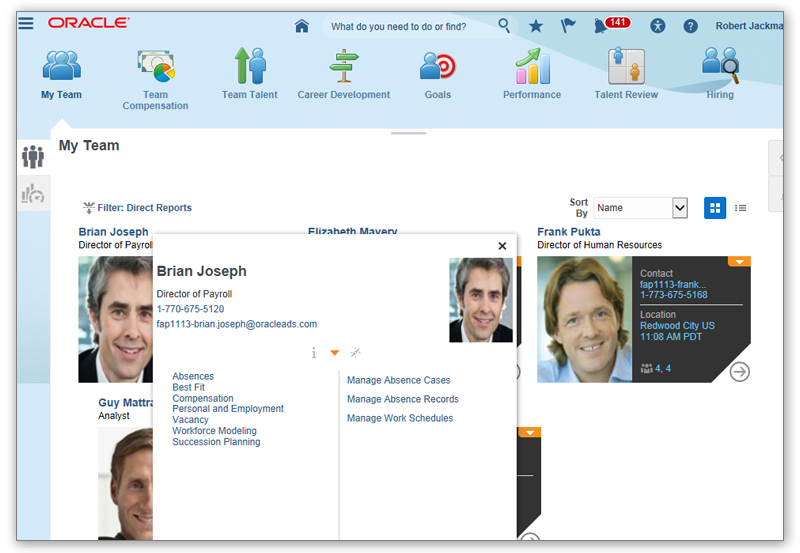Open Brian Joseph name link on card
This screenshot has width=800, height=553.
click(113, 232)
